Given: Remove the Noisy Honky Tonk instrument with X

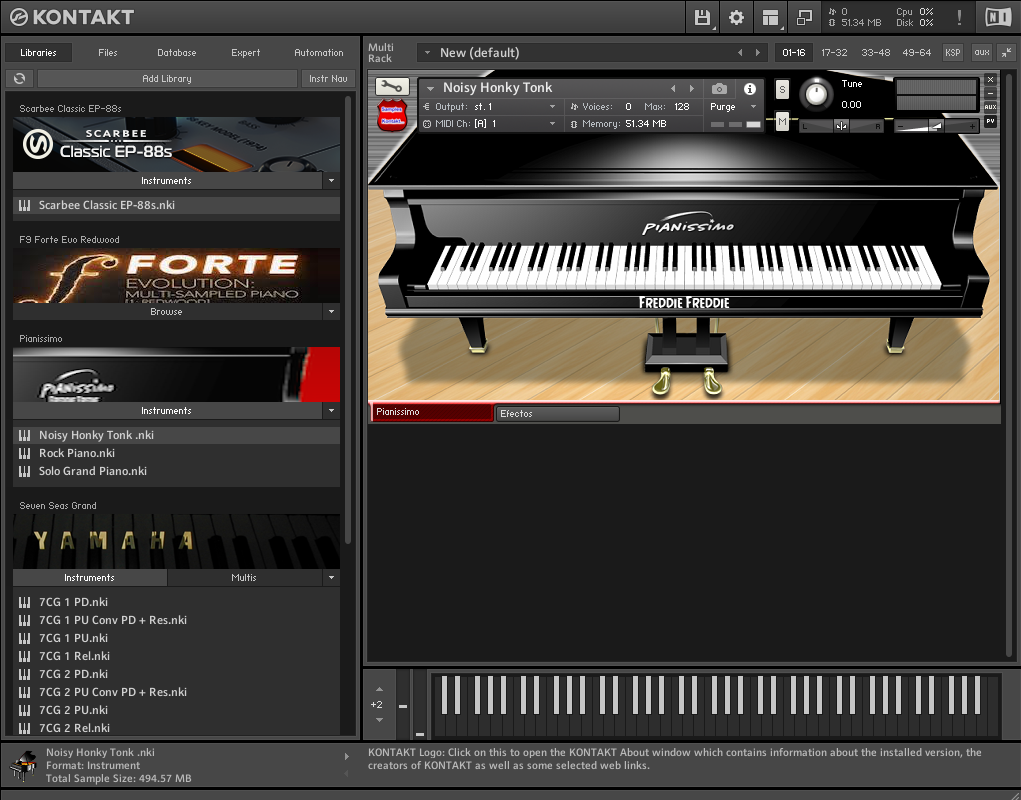Looking at the screenshot, I should pyautogui.click(x=990, y=79).
